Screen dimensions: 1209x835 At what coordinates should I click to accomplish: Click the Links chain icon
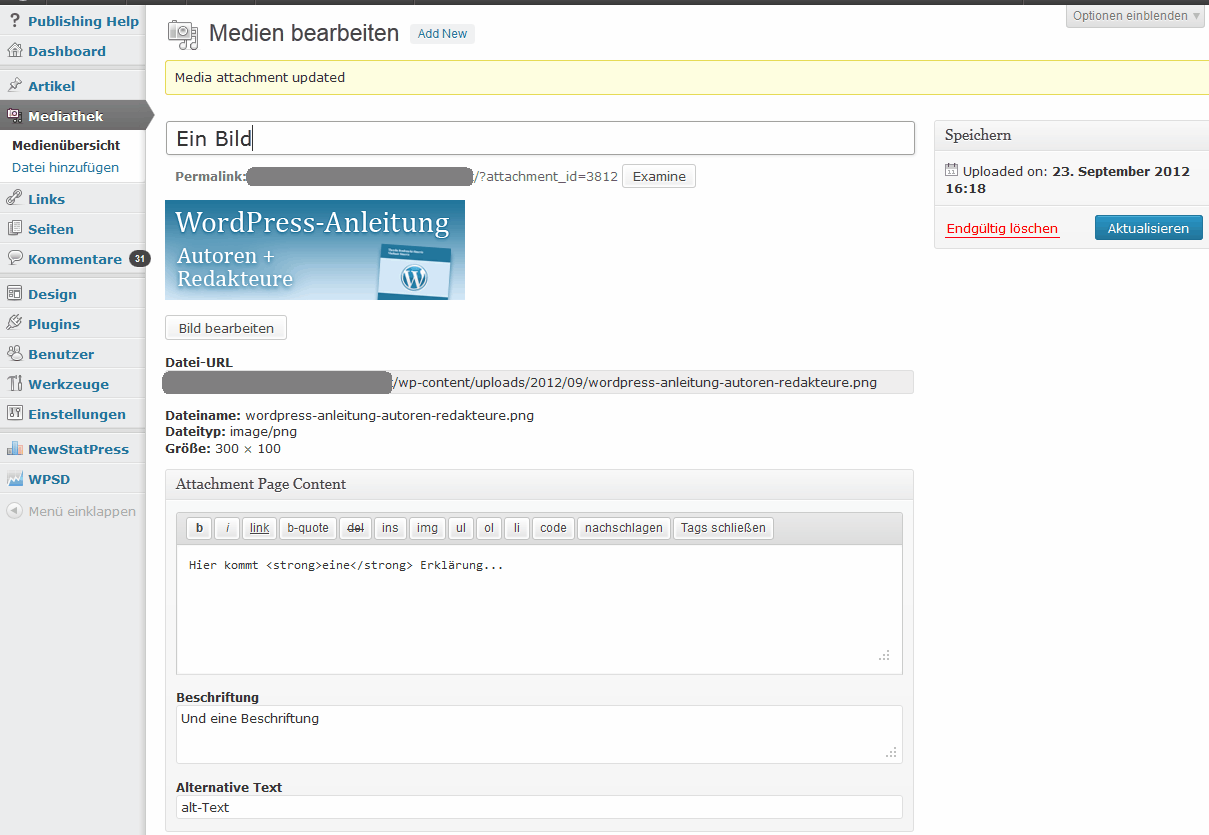click(x=14, y=199)
